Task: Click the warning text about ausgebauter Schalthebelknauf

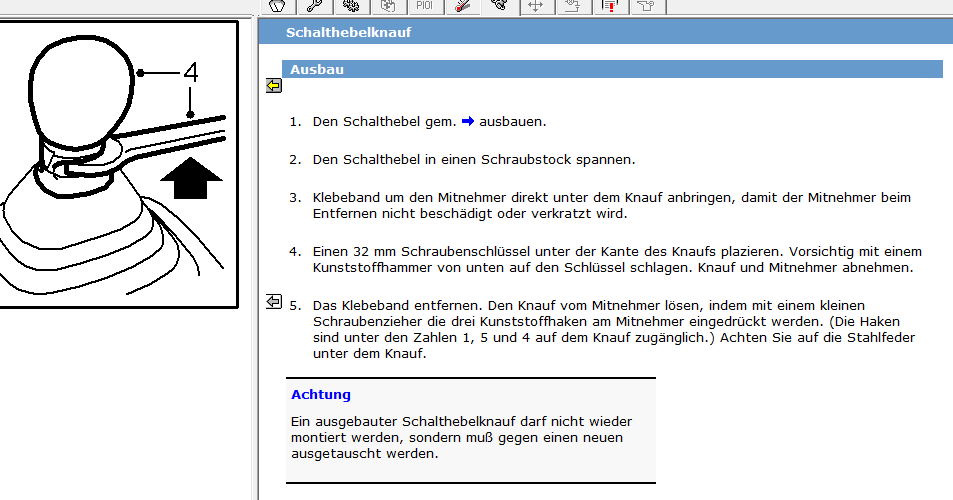Action: click(461, 437)
